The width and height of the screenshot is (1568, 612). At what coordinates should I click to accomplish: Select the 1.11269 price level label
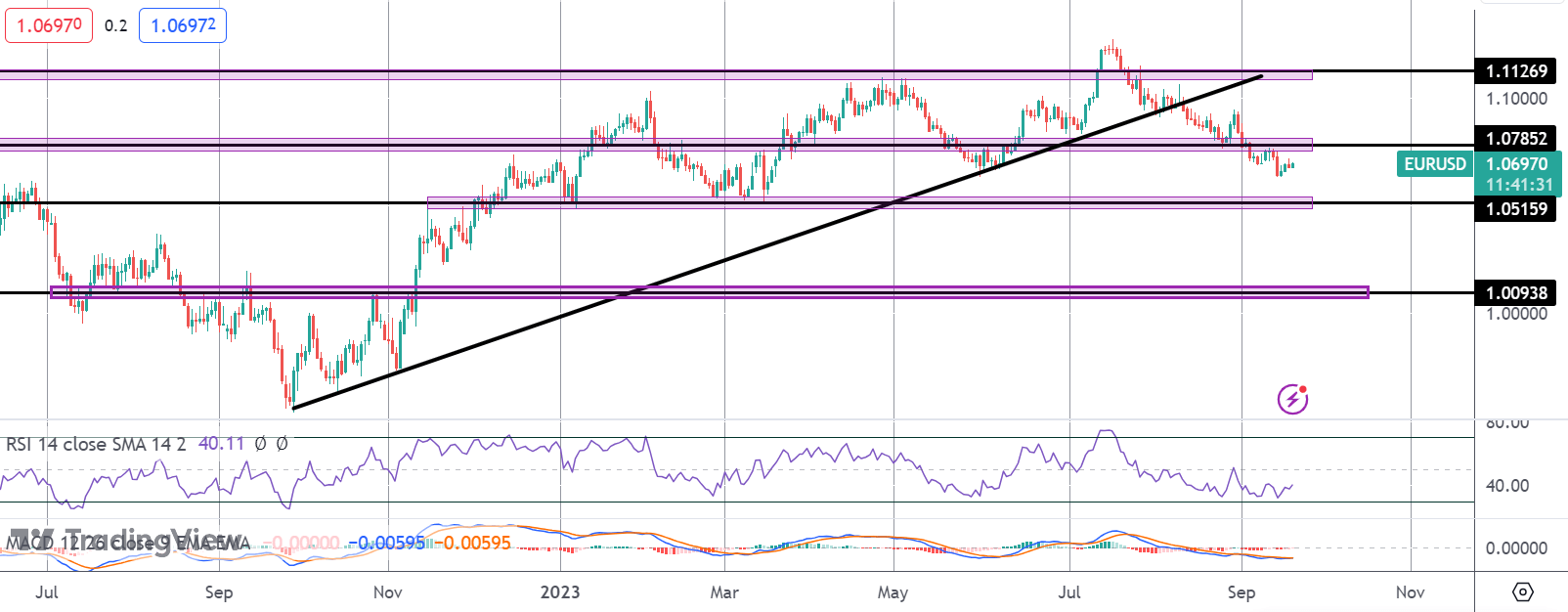coord(1516,71)
